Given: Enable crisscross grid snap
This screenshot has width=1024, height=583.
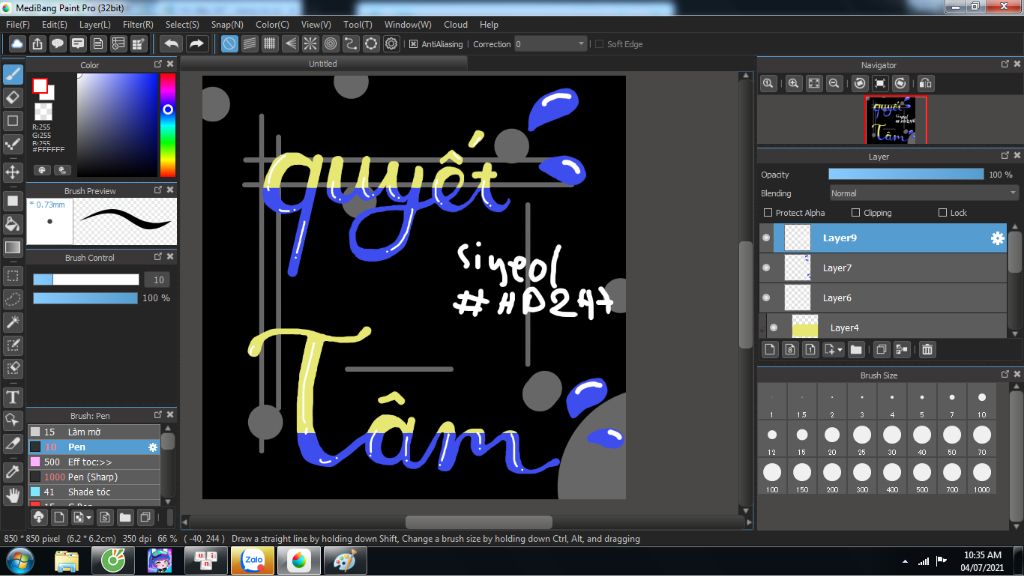Looking at the screenshot, I should pyautogui.click(x=270, y=44).
